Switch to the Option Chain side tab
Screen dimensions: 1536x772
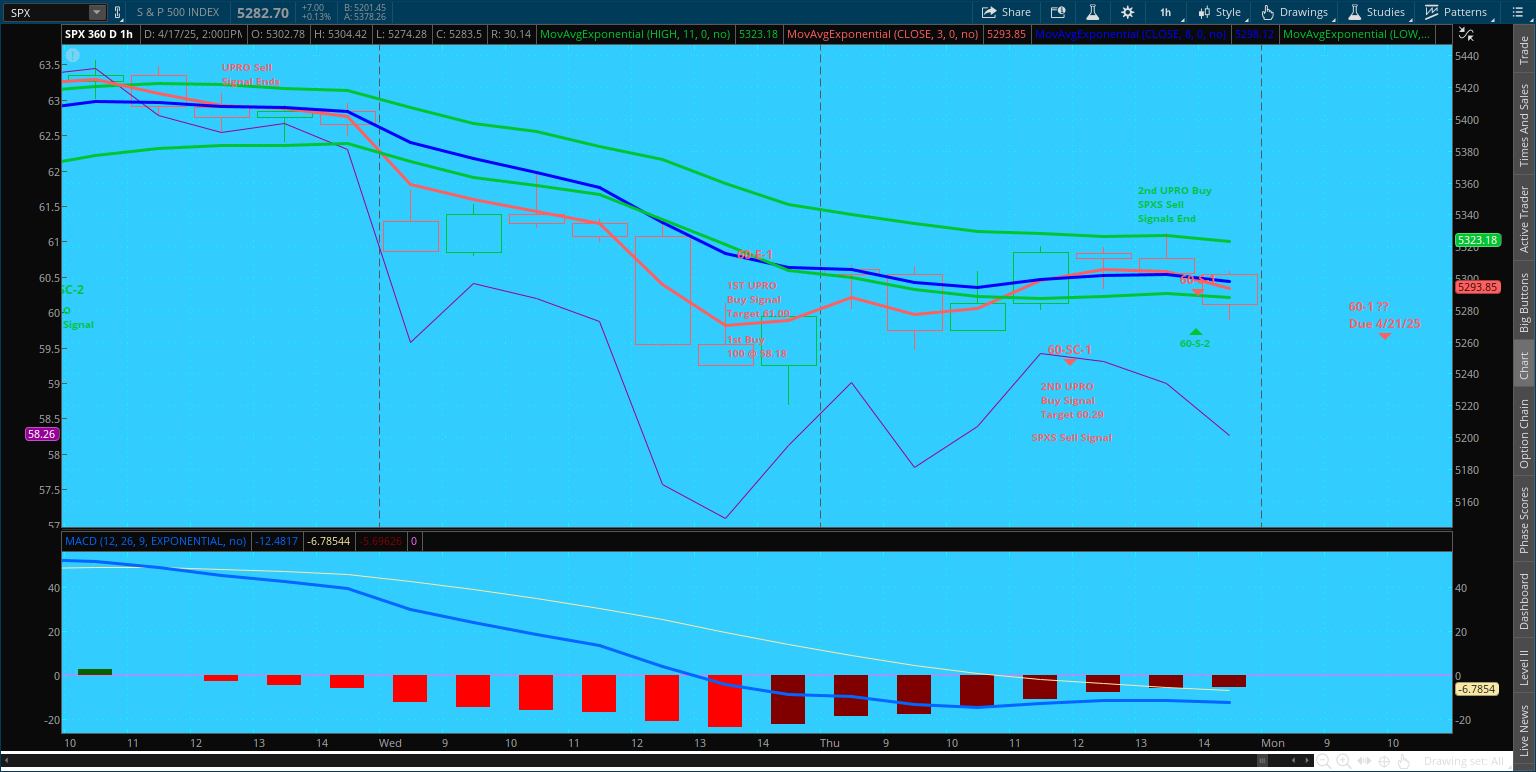tap(1524, 434)
